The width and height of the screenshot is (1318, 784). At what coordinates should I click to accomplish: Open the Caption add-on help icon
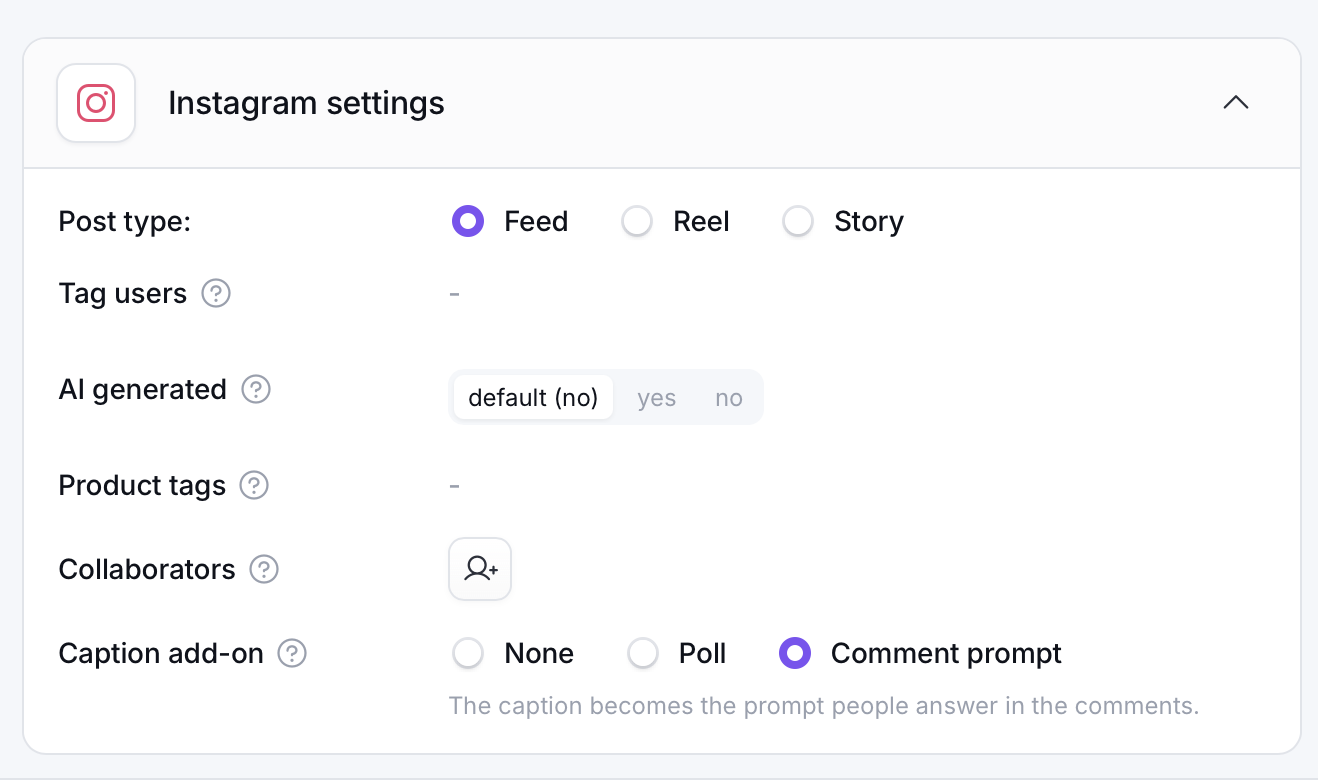coord(292,654)
